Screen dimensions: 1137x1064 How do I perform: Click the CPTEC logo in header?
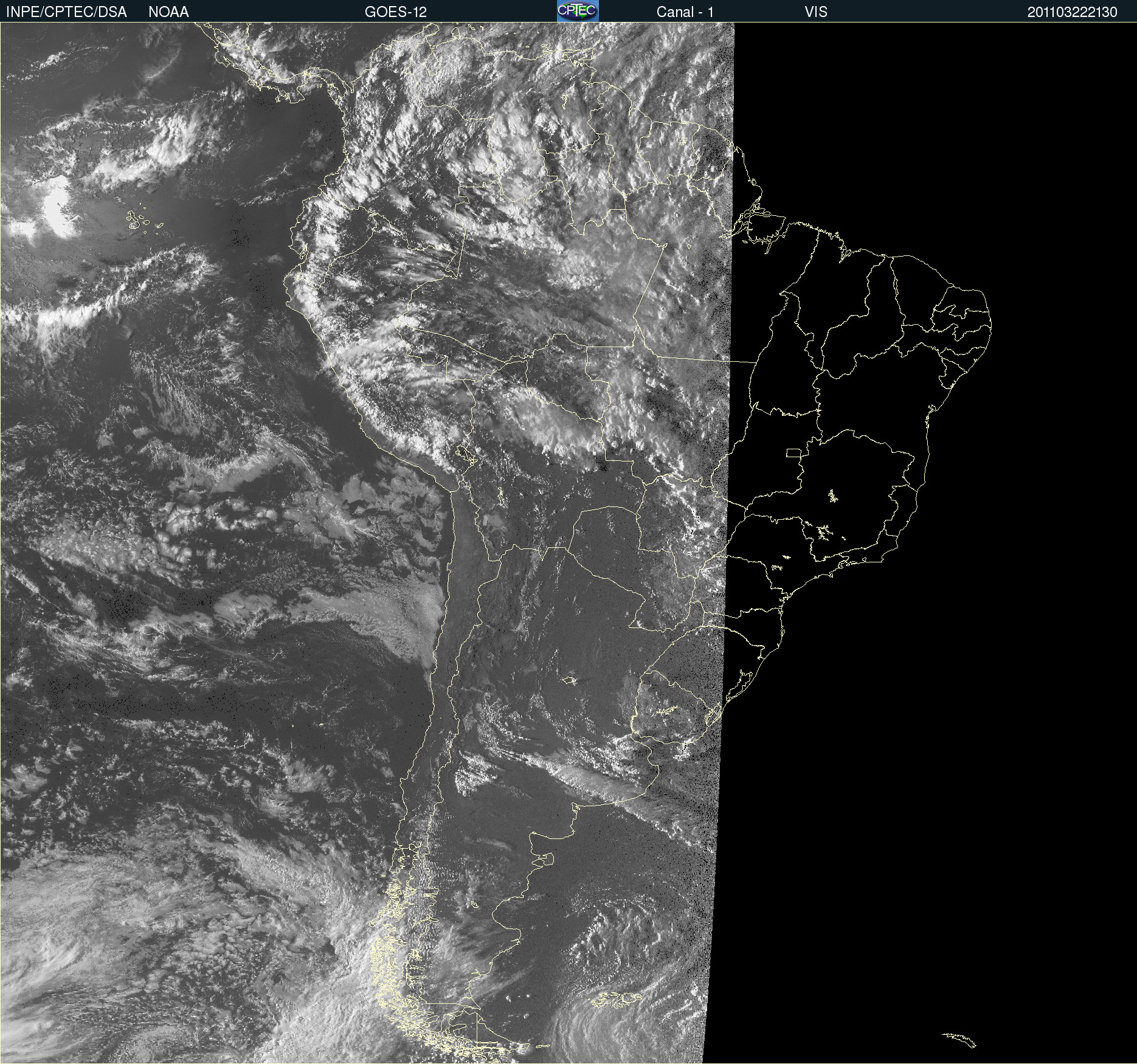578,11
